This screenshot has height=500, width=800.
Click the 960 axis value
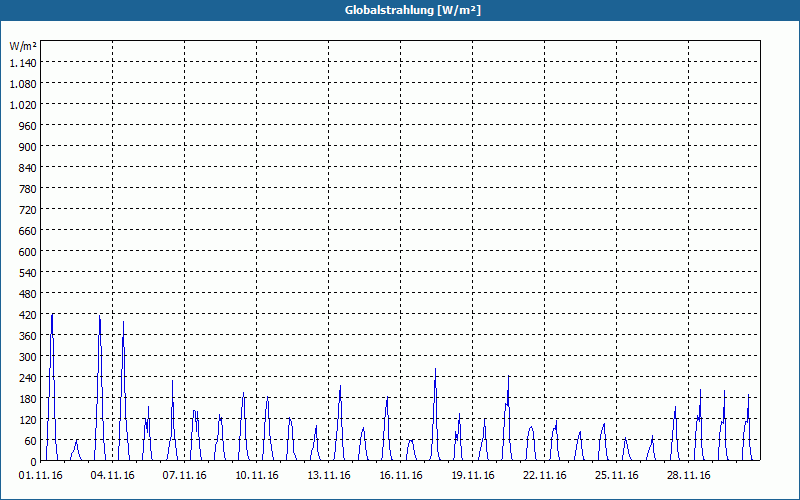(28, 126)
